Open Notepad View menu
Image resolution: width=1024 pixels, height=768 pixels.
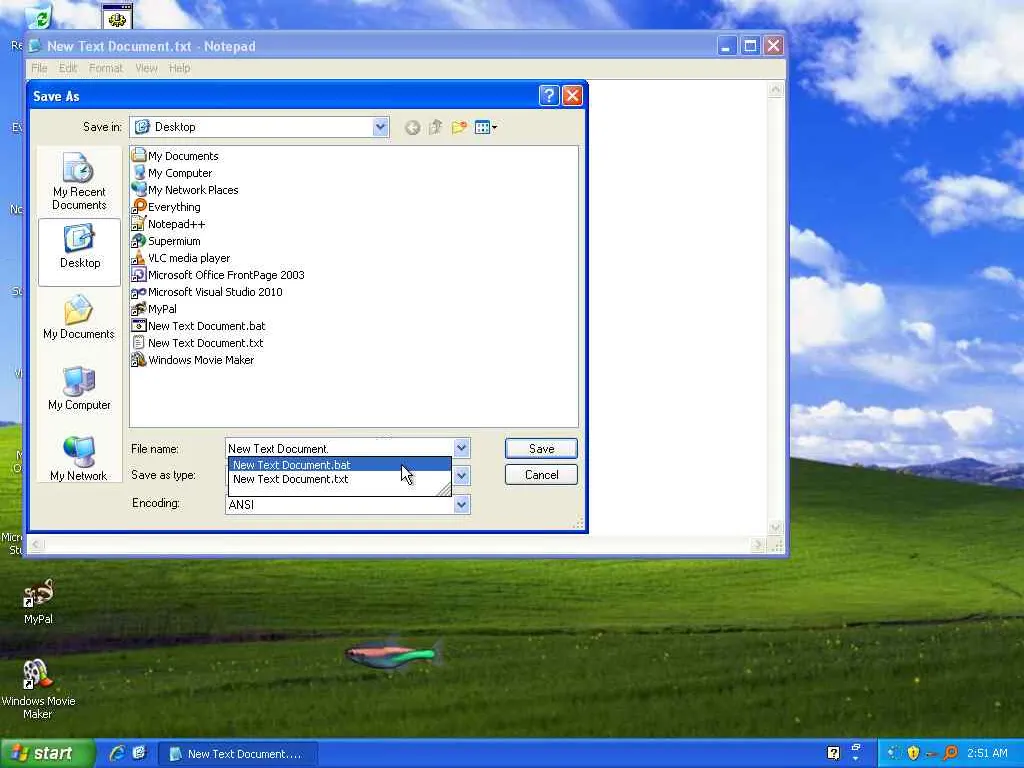(146, 68)
